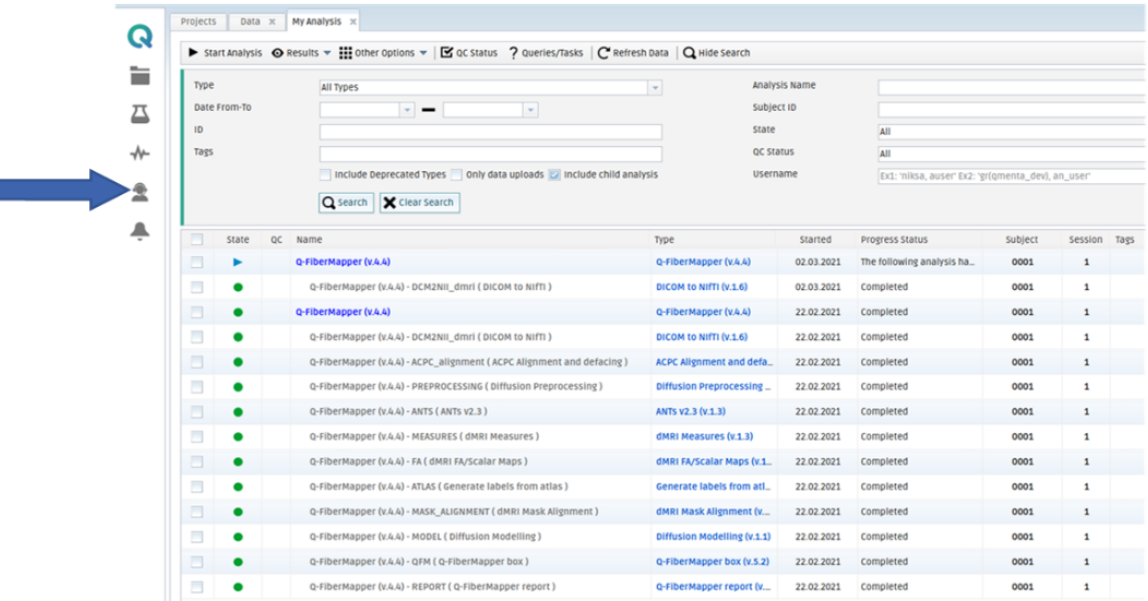The height and width of the screenshot is (601, 1148).
Task: Uncheck Include child analysis checkbox
Action: [x=554, y=175]
